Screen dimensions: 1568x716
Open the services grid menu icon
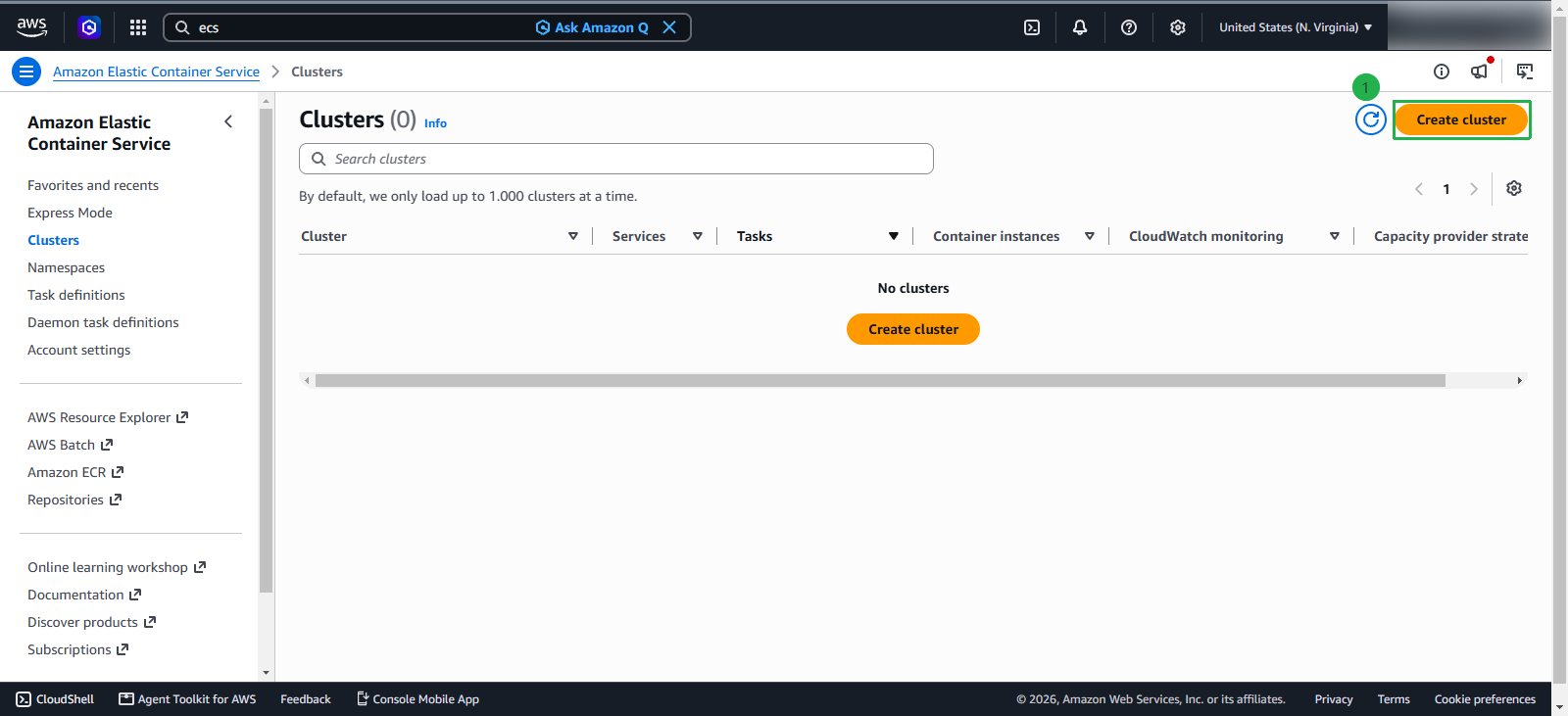138,27
